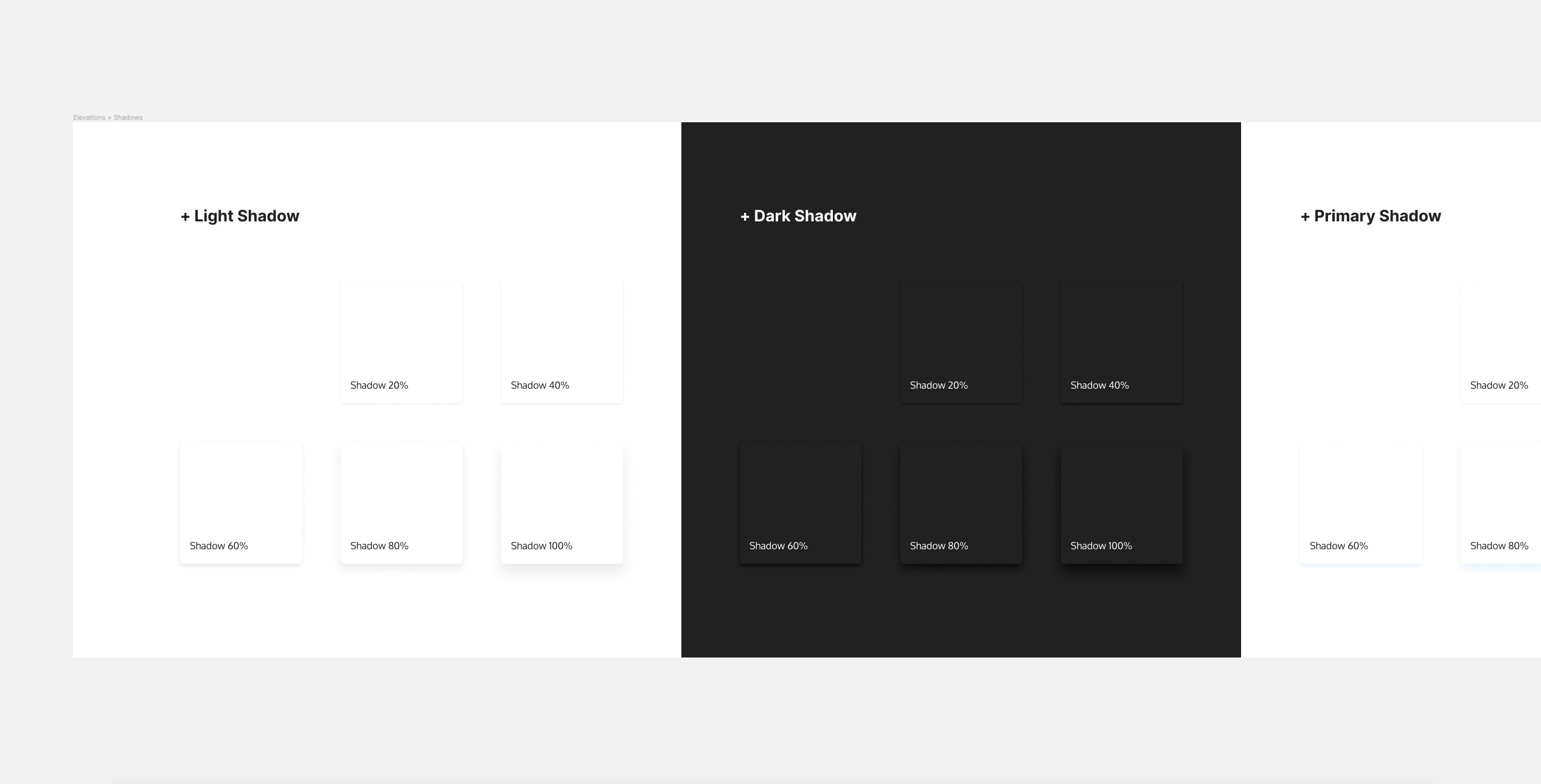Click the dark Shadow 100% text label
This screenshot has height=784, width=1541.
1101,546
